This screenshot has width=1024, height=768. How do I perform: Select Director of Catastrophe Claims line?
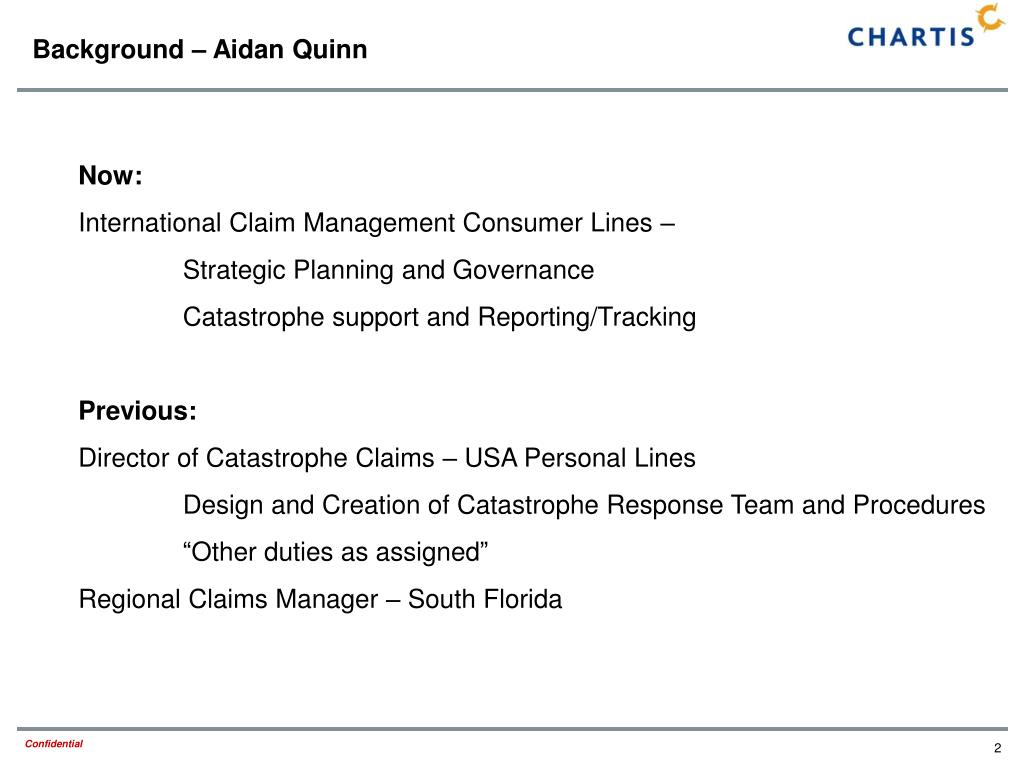[x=387, y=458]
